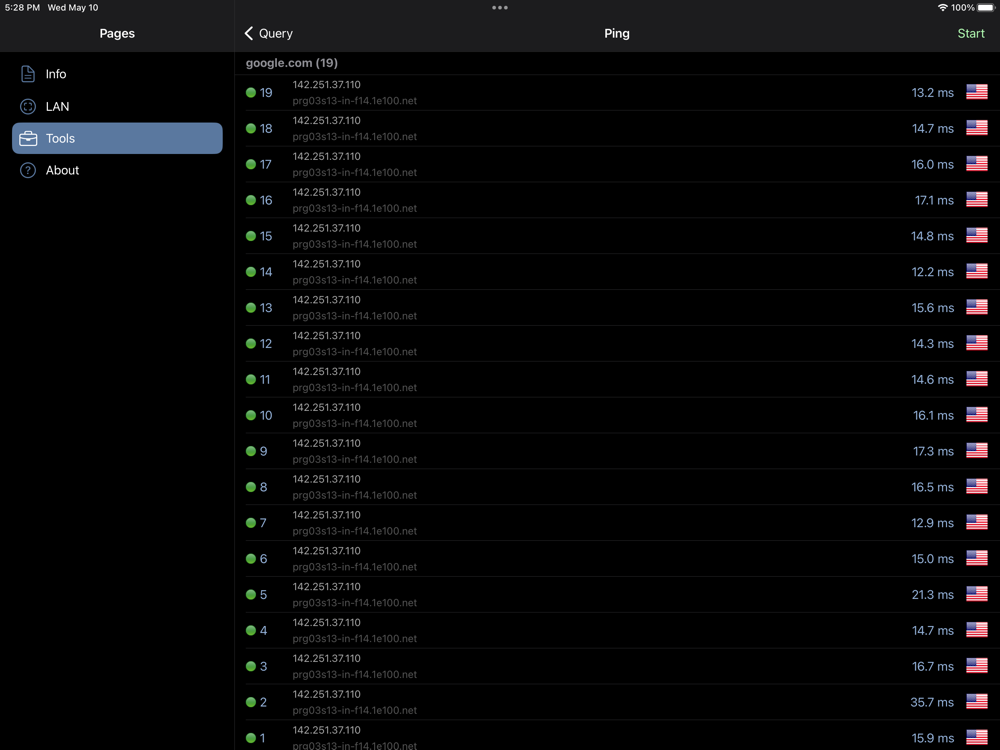The image size is (1000, 750).
Task: Tap the battery indicator icon
Action: [x=986, y=8]
